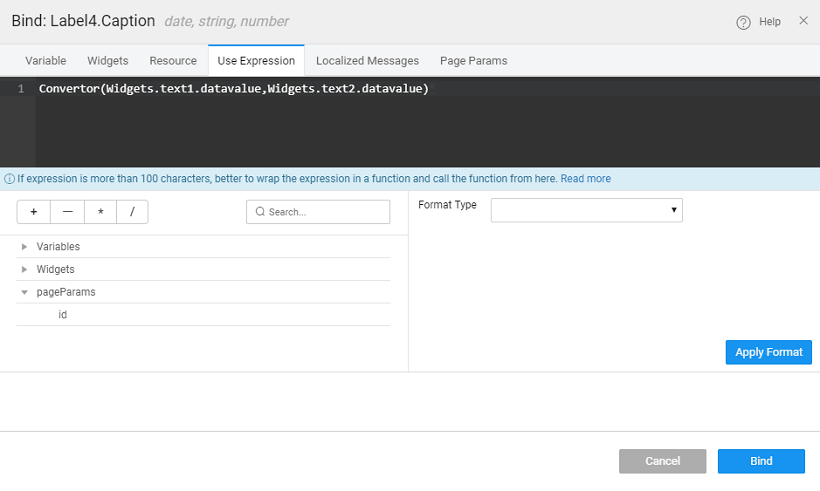Click the info icon in hint bar
The image size is (820, 491).
(9, 179)
